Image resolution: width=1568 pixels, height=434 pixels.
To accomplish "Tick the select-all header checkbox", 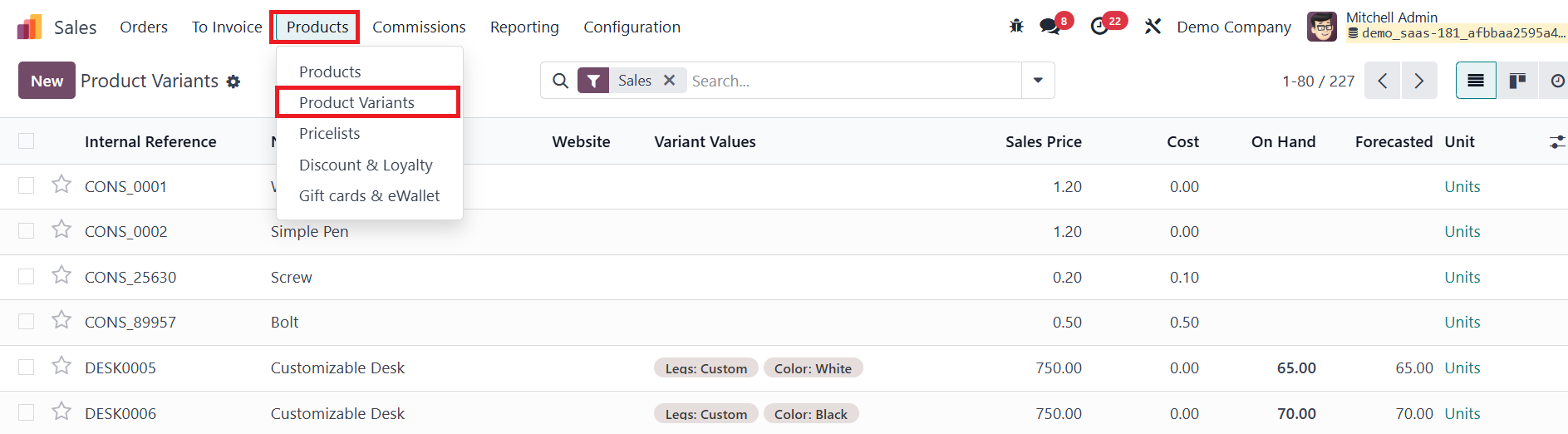I will pyautogui.click(x=27, y=141).
